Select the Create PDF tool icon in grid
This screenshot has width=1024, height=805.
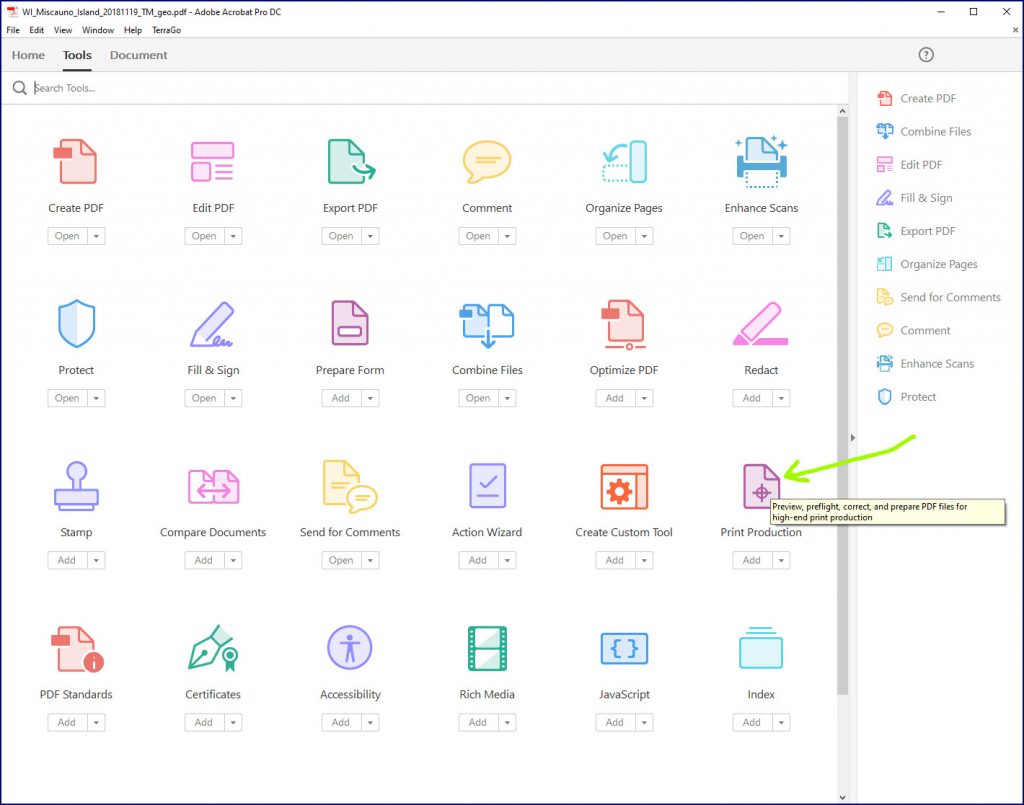(x=75, y=161)
